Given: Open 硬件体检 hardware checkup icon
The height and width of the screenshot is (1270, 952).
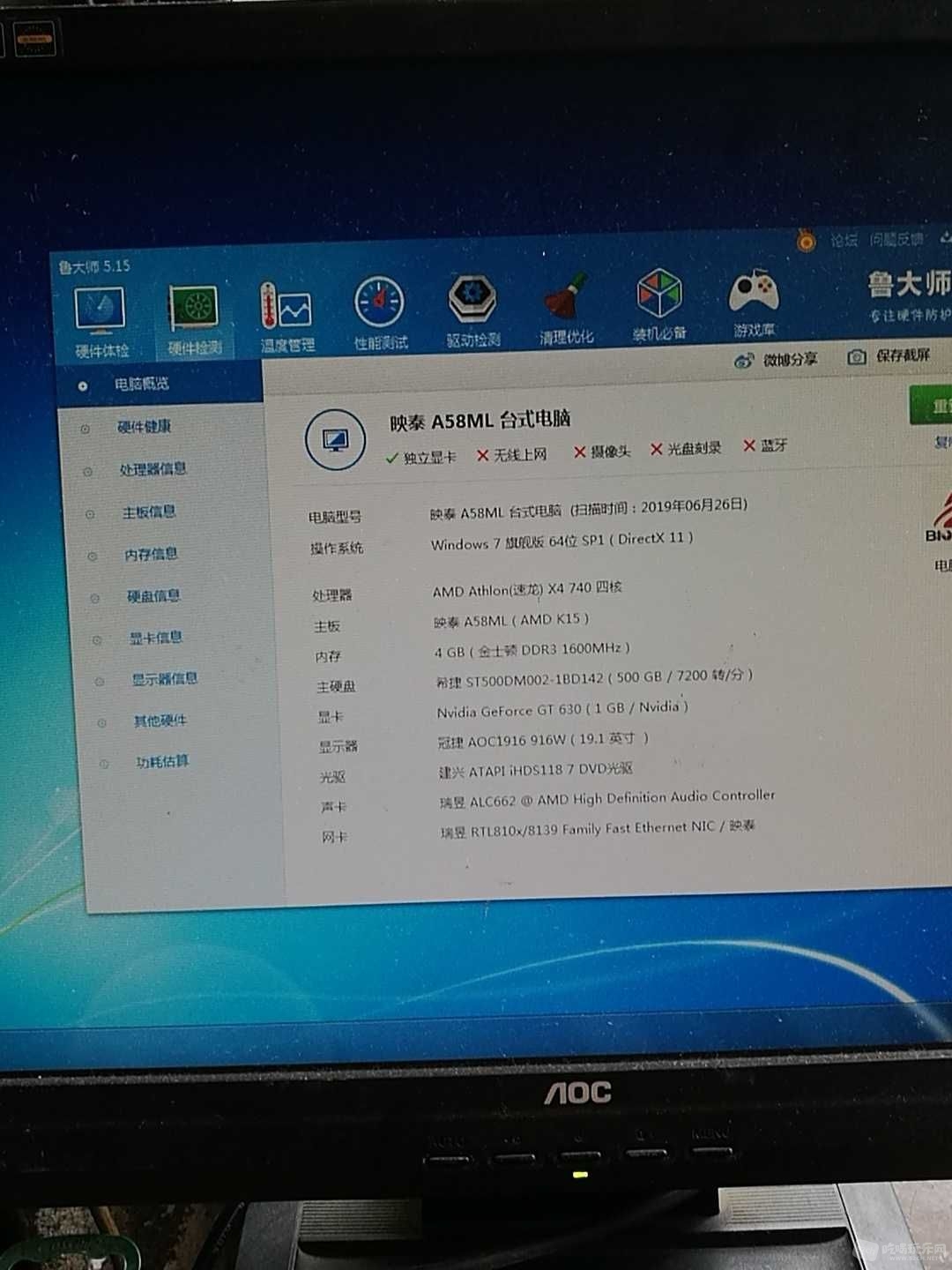Looking at the screenshot, I should pos(100,323).
